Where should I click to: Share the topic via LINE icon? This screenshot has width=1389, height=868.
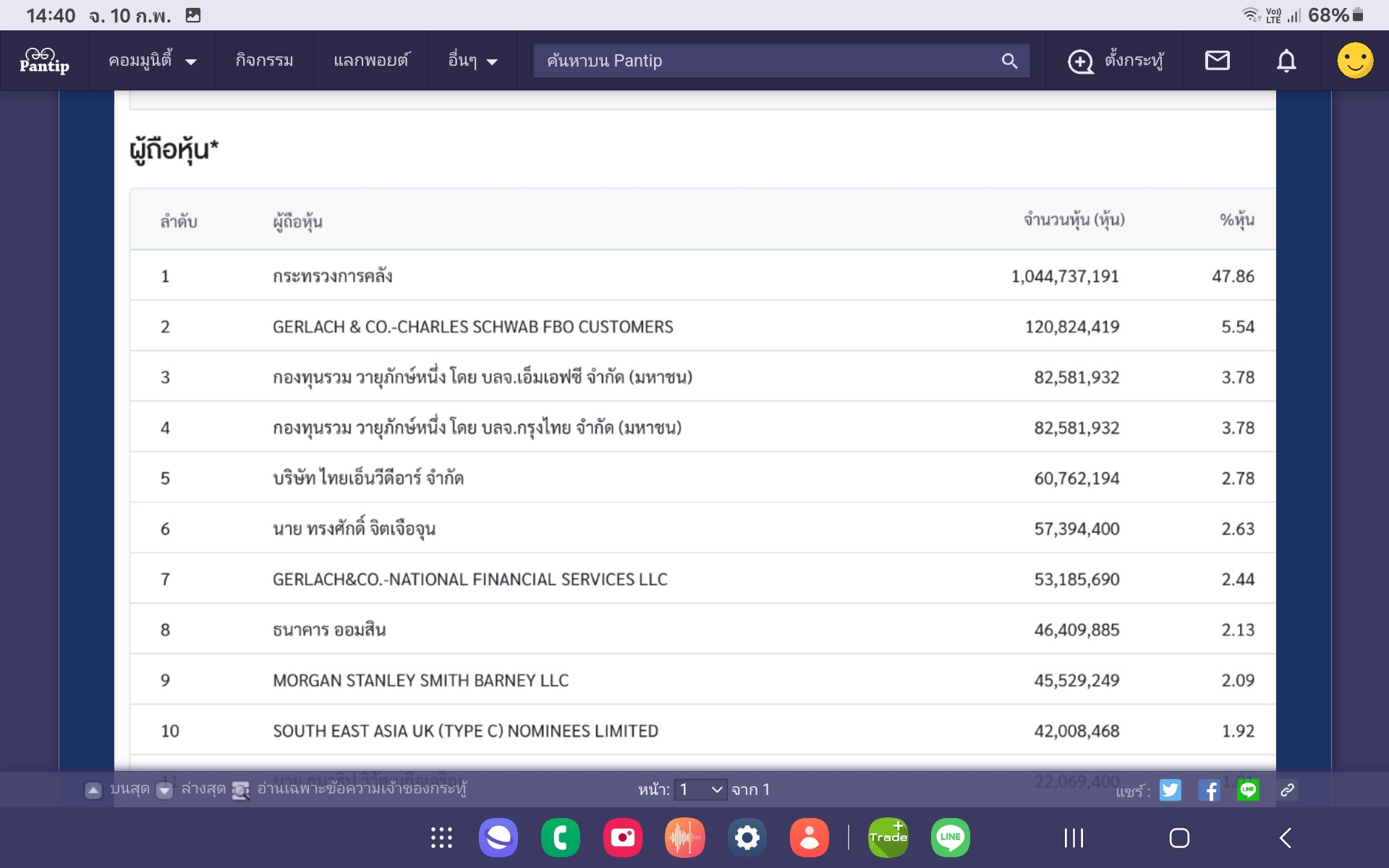(x=1248, y=790)
